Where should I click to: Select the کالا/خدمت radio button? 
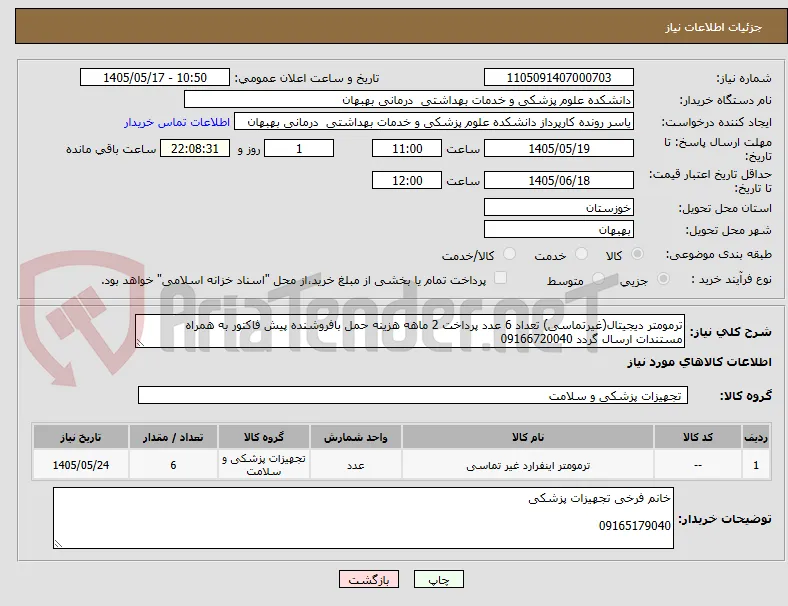click(x=510, y=254)
